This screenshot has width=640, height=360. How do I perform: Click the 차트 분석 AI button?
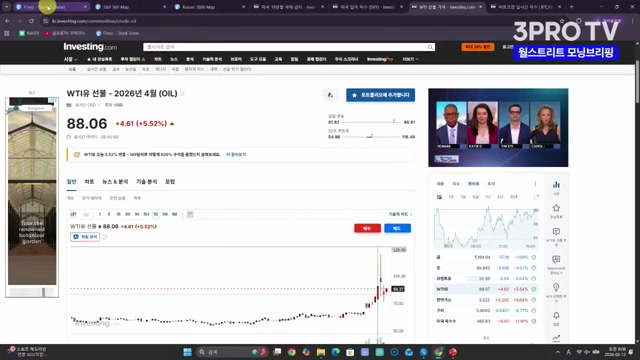click(x=85, y=237)
